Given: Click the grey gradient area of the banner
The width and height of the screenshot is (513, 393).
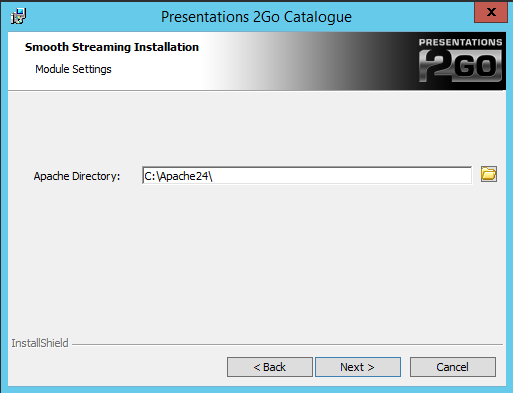Looking at the screenshot, I should click(300, 61).
